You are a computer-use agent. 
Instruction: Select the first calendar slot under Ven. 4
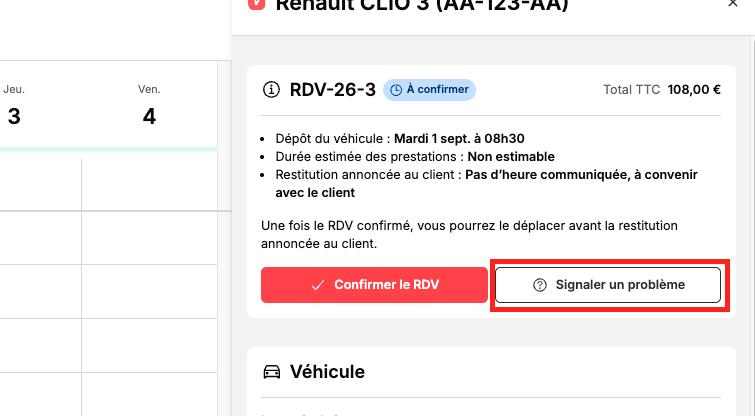point(149,185)
